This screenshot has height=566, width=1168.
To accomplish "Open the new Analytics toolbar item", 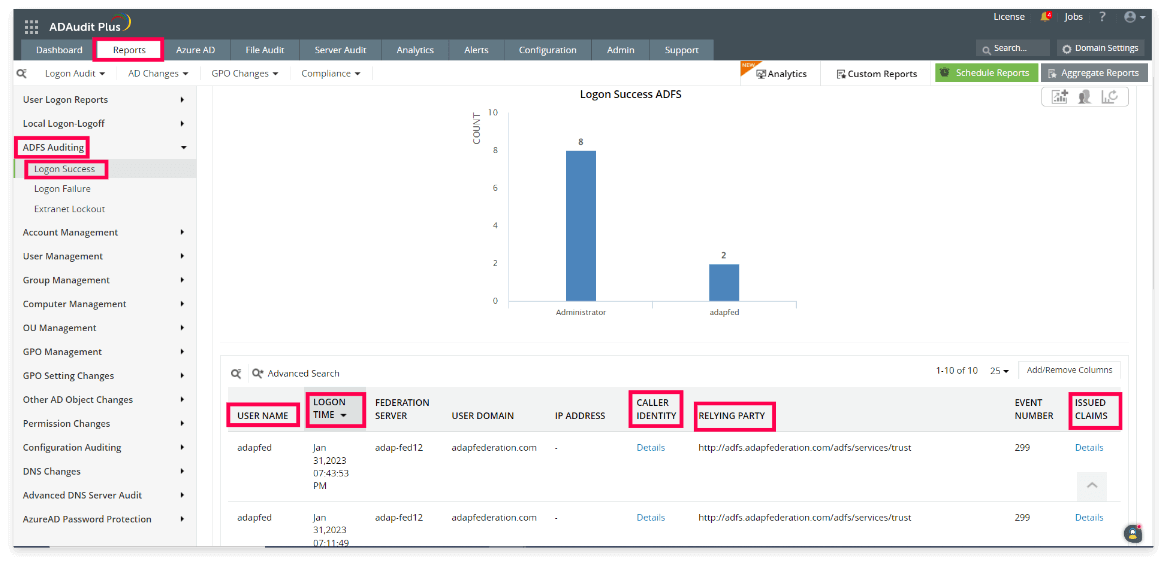I will (781, 74).
